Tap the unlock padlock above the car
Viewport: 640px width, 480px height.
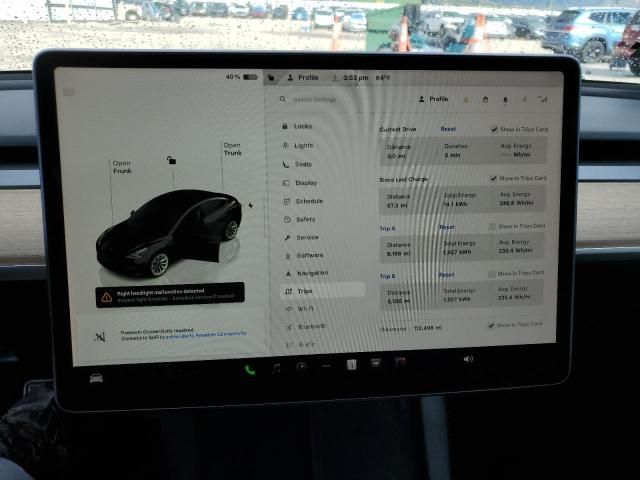172,160
